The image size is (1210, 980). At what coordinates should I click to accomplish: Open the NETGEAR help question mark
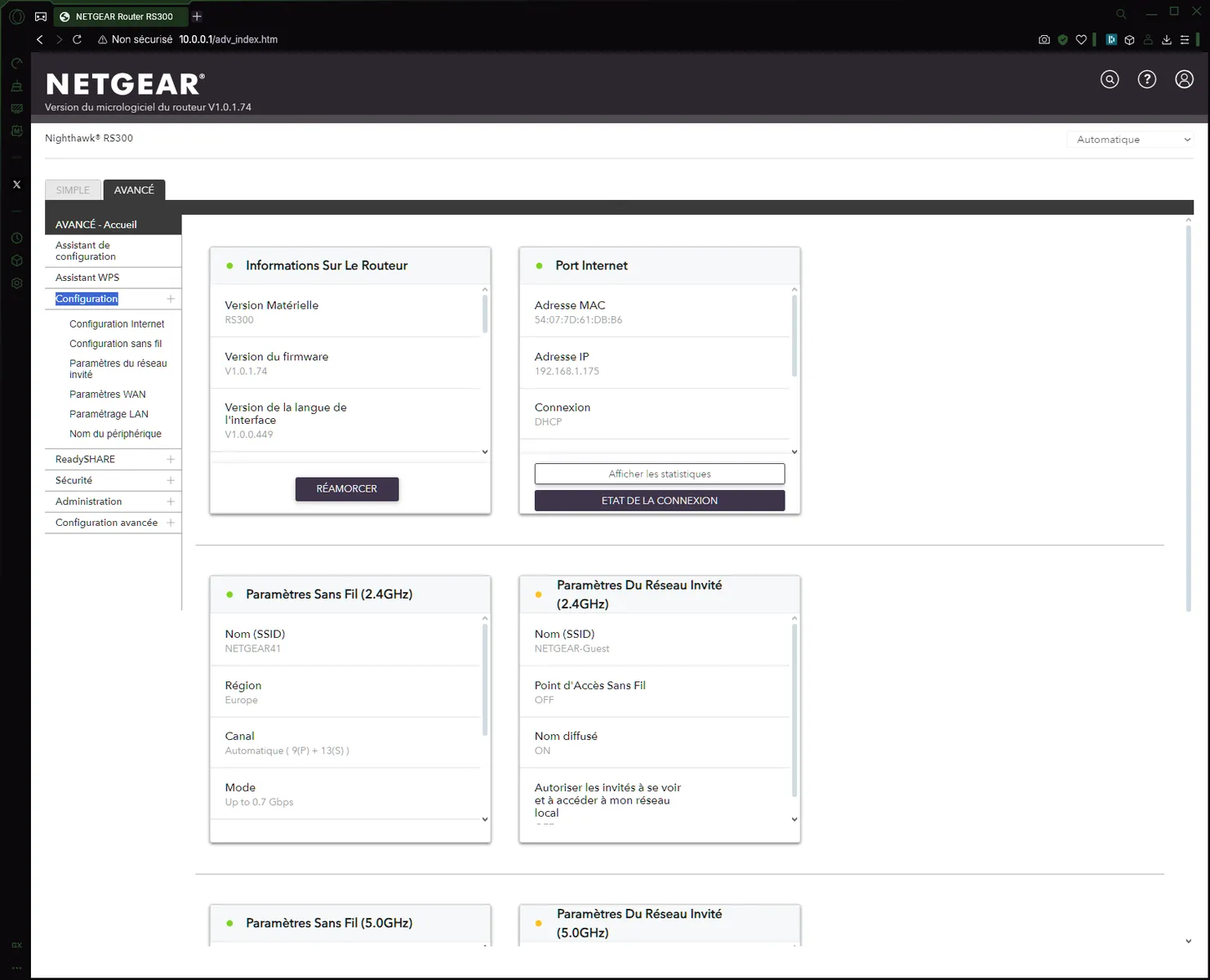(x=1147, y=79)
